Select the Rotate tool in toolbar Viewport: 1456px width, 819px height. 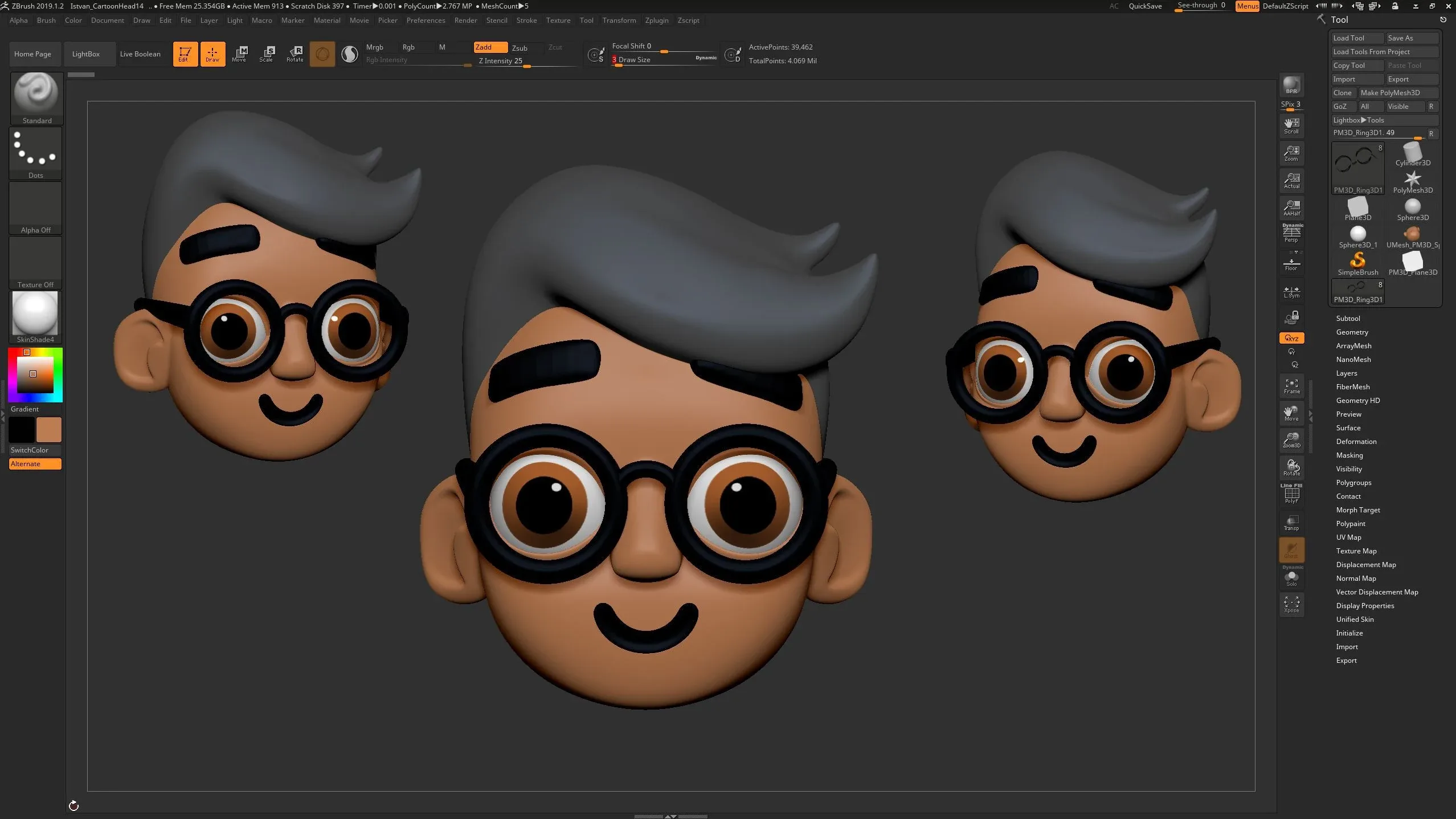pos(294,53)
